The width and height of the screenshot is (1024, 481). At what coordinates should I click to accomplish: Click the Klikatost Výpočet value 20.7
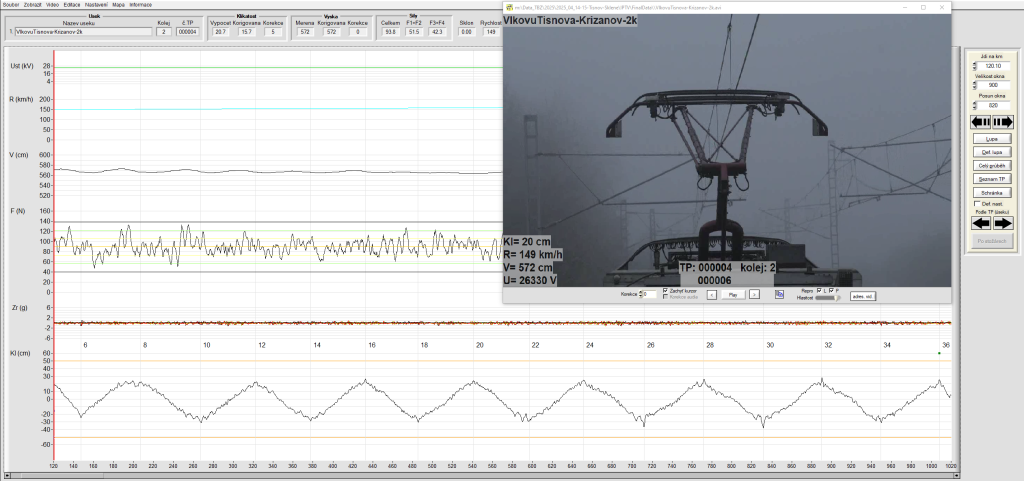coord(220,31)
